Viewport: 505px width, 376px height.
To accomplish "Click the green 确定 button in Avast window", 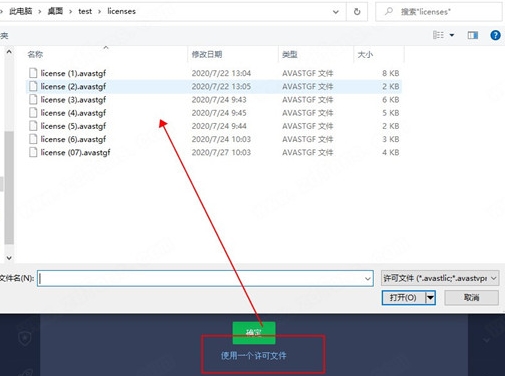I will tap(254, 333).
